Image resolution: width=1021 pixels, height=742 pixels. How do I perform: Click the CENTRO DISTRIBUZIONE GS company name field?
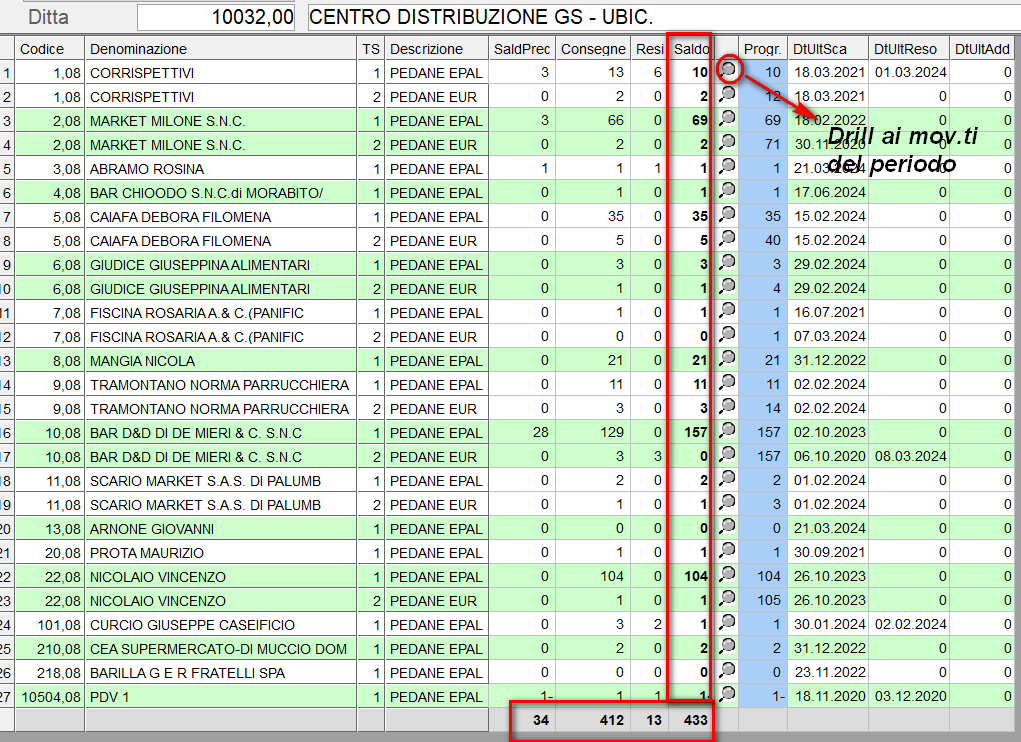click(660, 17)
